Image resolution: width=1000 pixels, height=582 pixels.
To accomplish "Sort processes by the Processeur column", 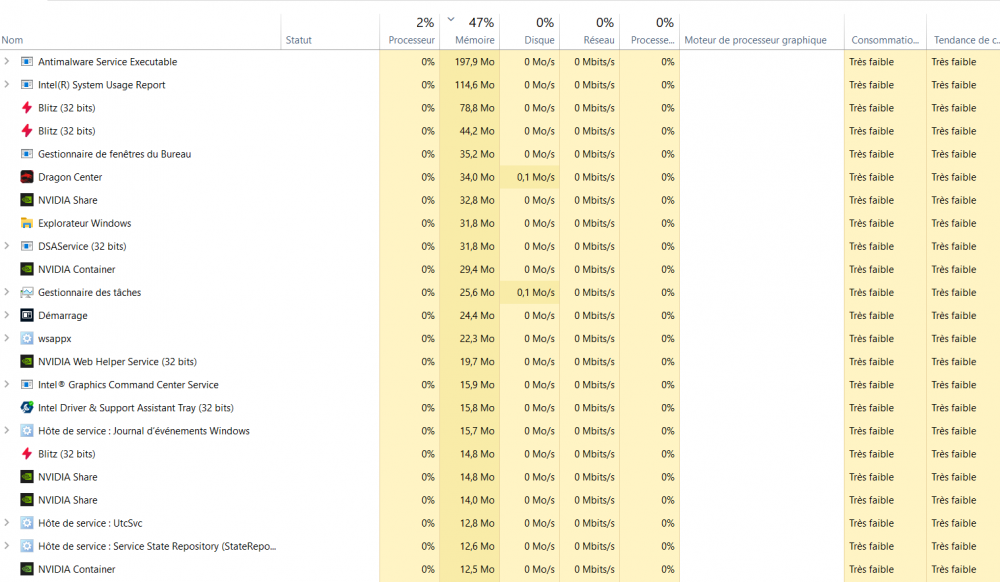I will (x=412, y=40).
